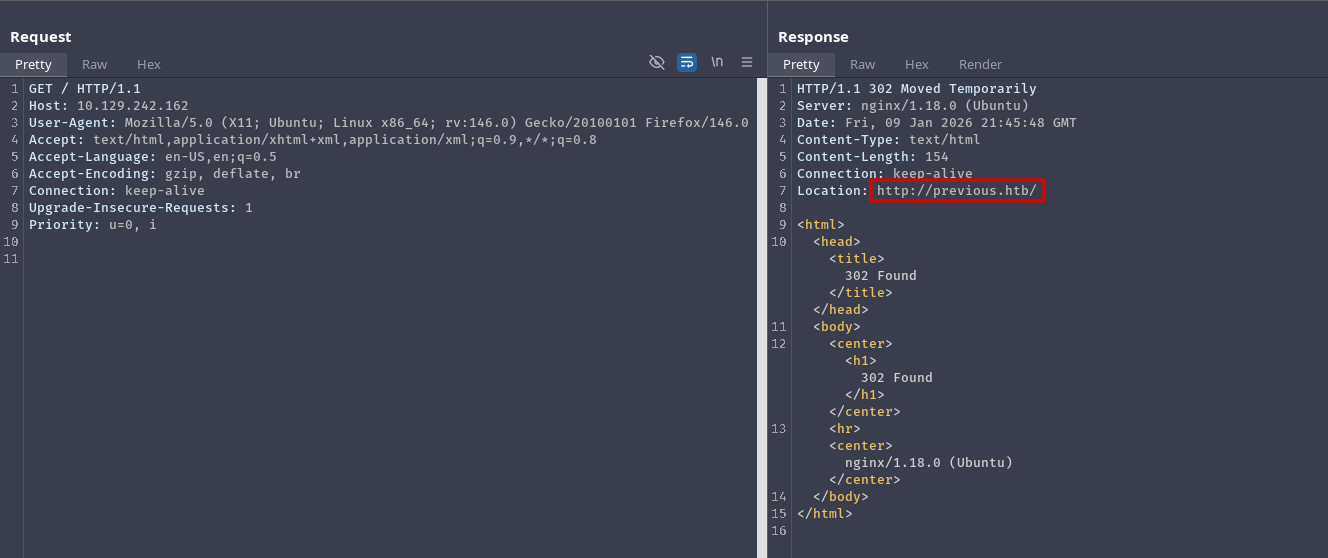Click the GET / HTTP/1.1 request line

pyautogui.click(x=85, y=89)
